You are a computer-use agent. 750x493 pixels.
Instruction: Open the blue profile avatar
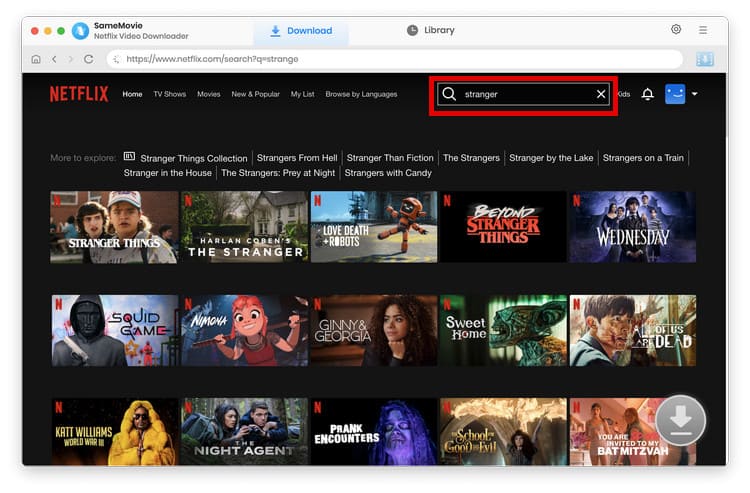click(x=675, y=94)
